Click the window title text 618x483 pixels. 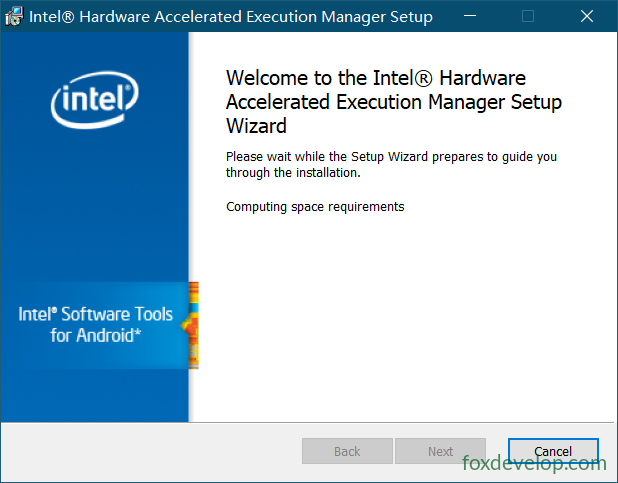(x=231, y=17)
